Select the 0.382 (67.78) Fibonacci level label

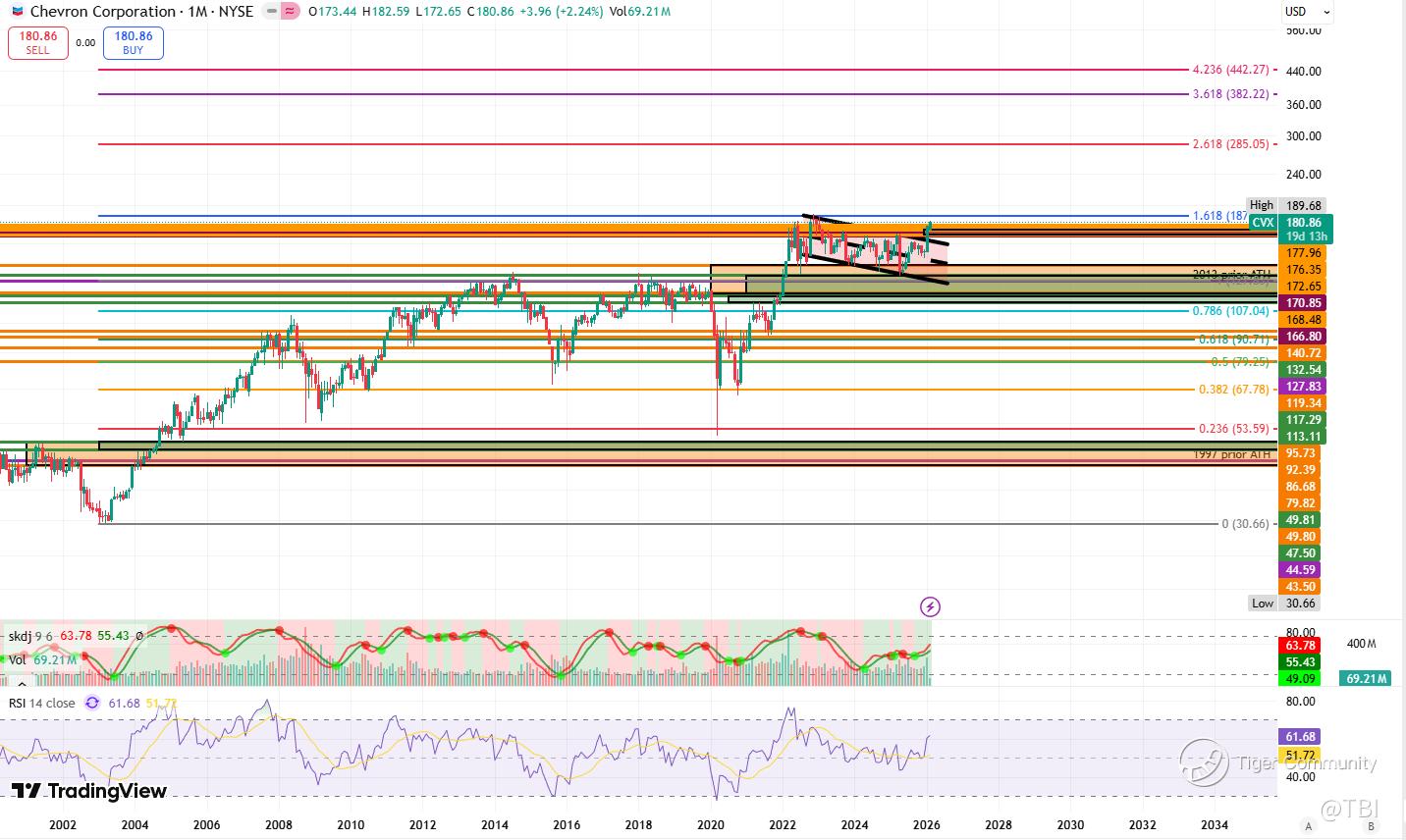click(1235, 390)
